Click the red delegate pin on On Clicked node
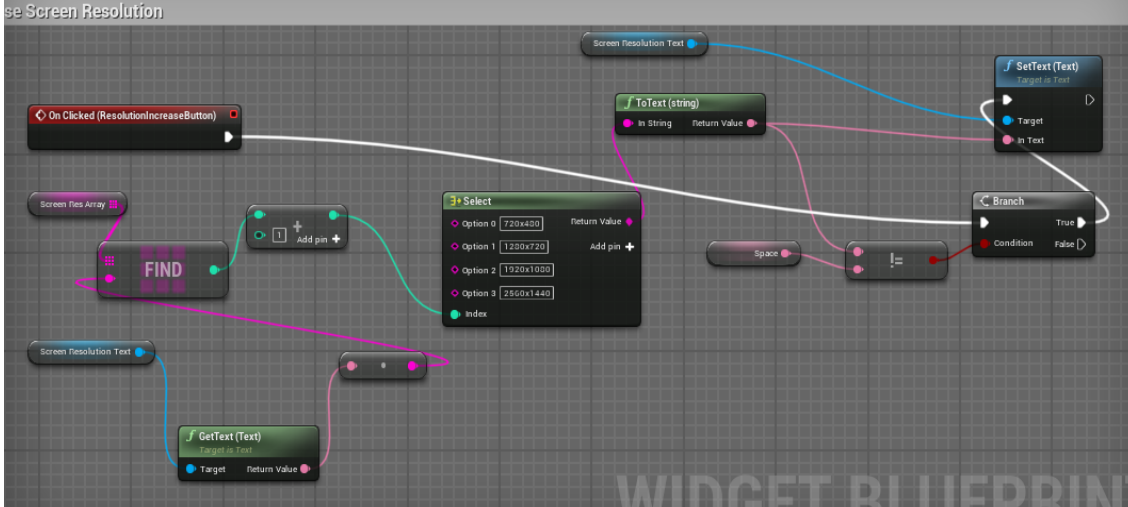The image size is (1128, 507). point(233,114)
